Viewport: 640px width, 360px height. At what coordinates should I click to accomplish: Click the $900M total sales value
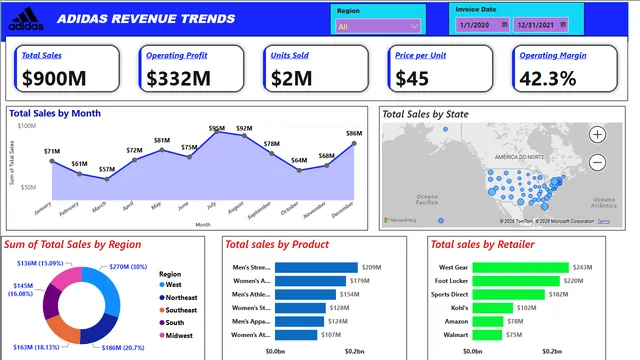tap(54, 78)
